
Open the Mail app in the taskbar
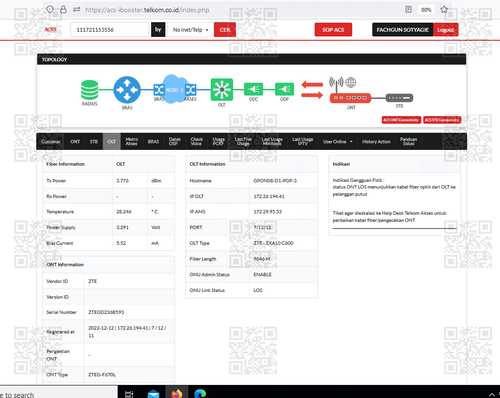tap(153, 394)
